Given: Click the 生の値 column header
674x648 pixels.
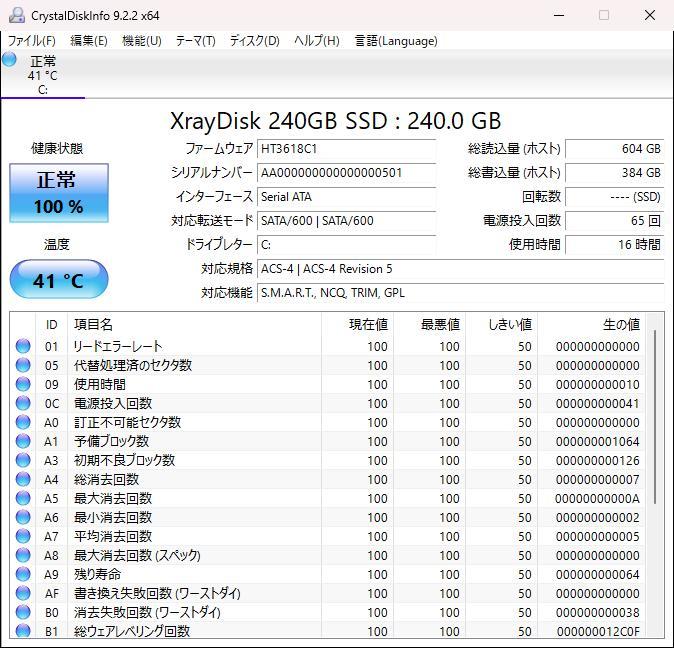Looking at the screenshot, I should (x=591, y=324).
